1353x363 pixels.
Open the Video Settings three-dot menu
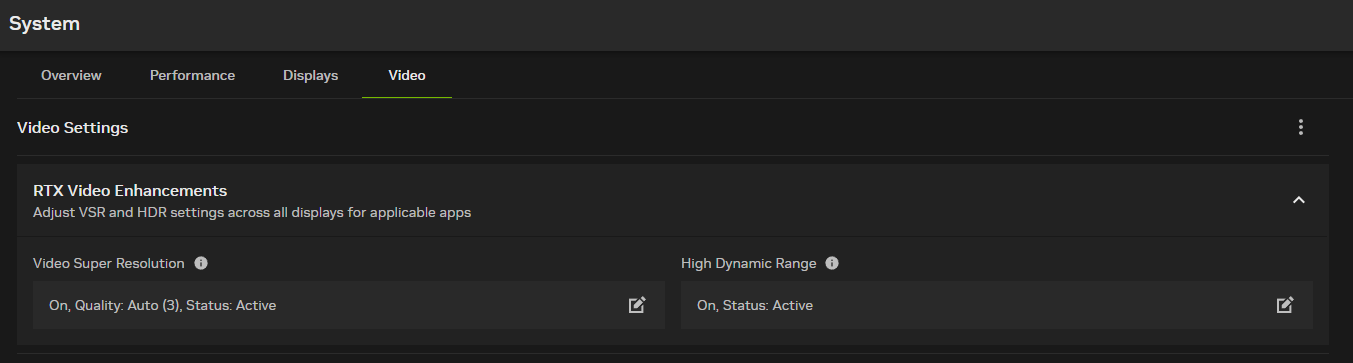(x=1300, y=127)
